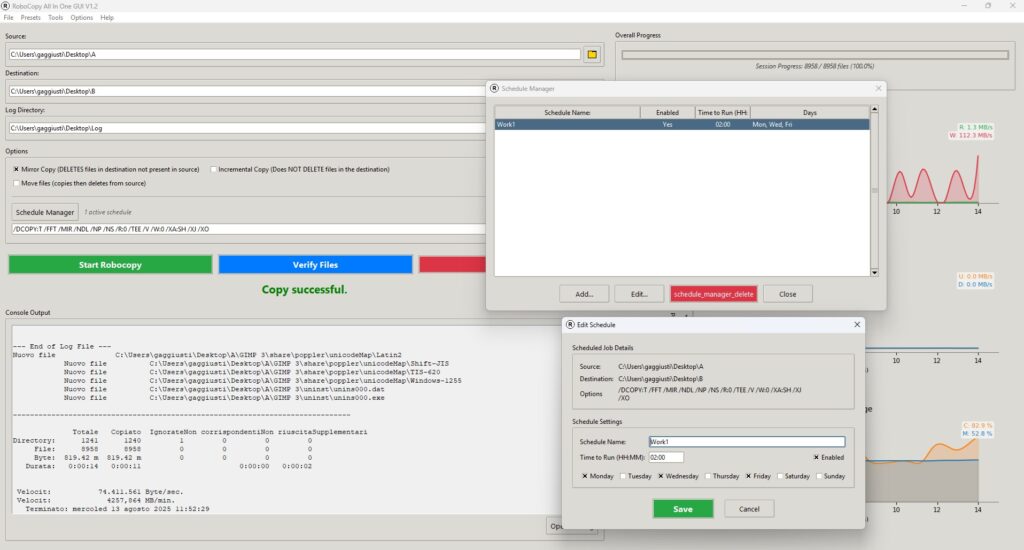Click the Days column header

click(x=810, y=112)
